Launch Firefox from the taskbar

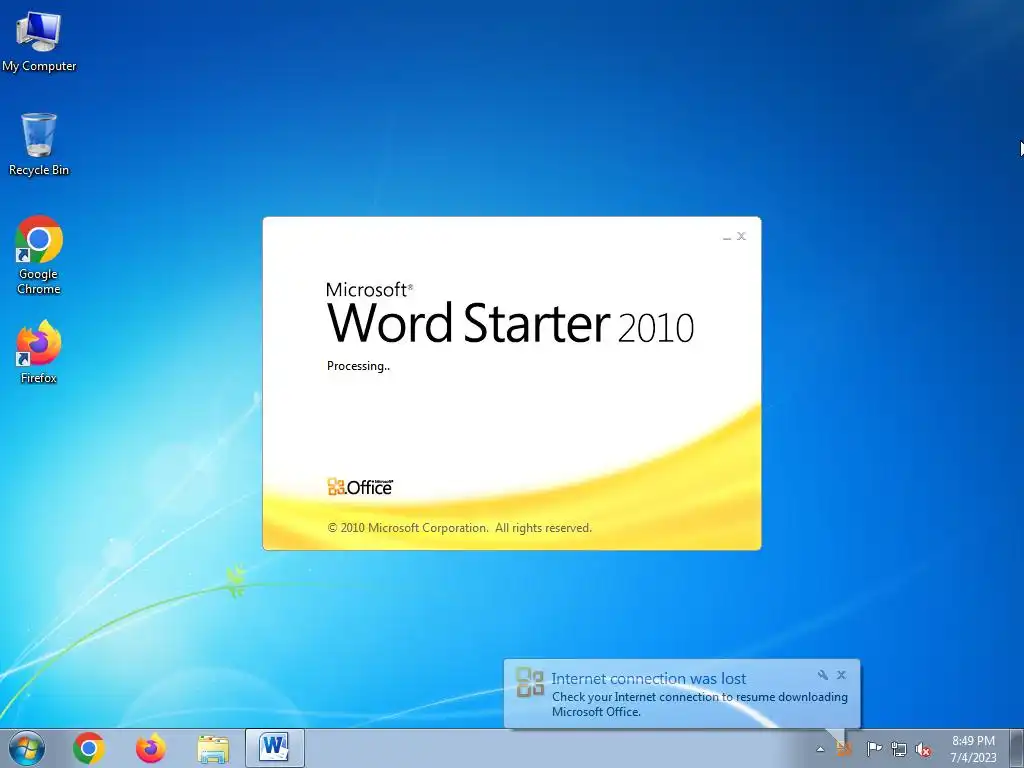click(151, 748)
